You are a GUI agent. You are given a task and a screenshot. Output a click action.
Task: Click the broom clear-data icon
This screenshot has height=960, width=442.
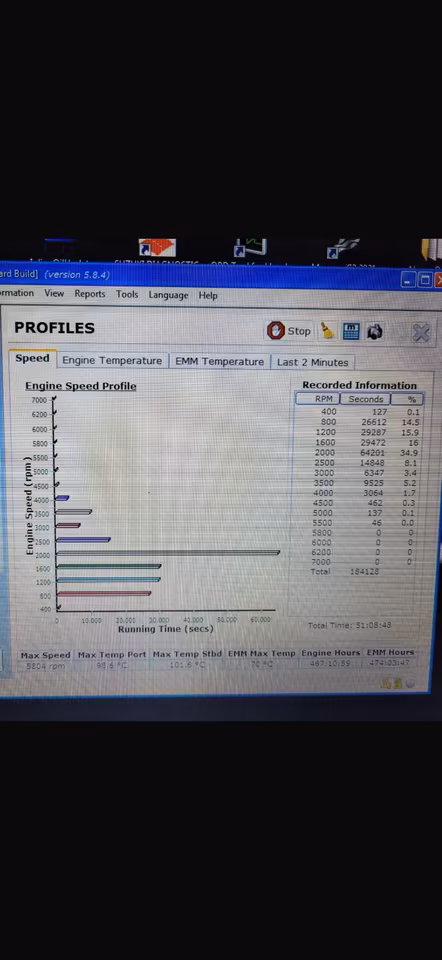(328, 331)
